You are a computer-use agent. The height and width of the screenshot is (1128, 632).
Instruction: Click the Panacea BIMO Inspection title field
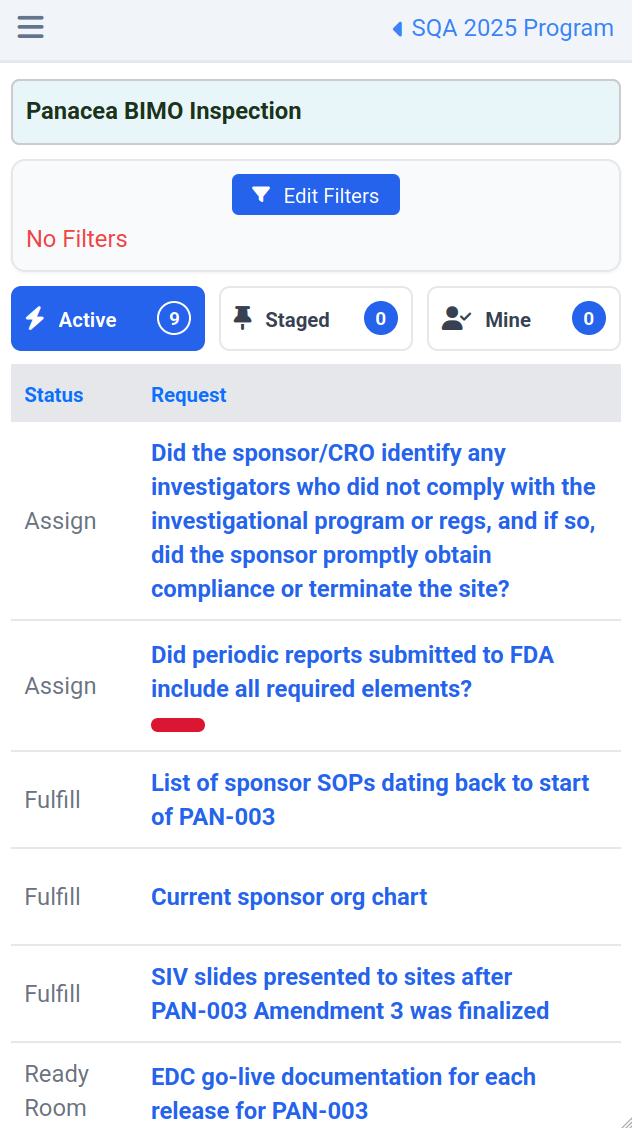[316, 111]
